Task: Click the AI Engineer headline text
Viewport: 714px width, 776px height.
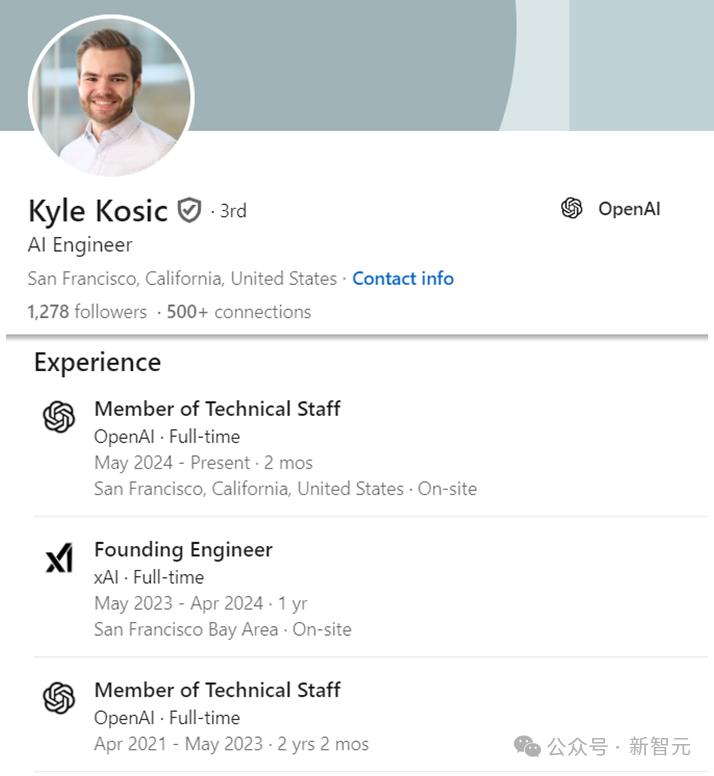Action: pos(80,244)
